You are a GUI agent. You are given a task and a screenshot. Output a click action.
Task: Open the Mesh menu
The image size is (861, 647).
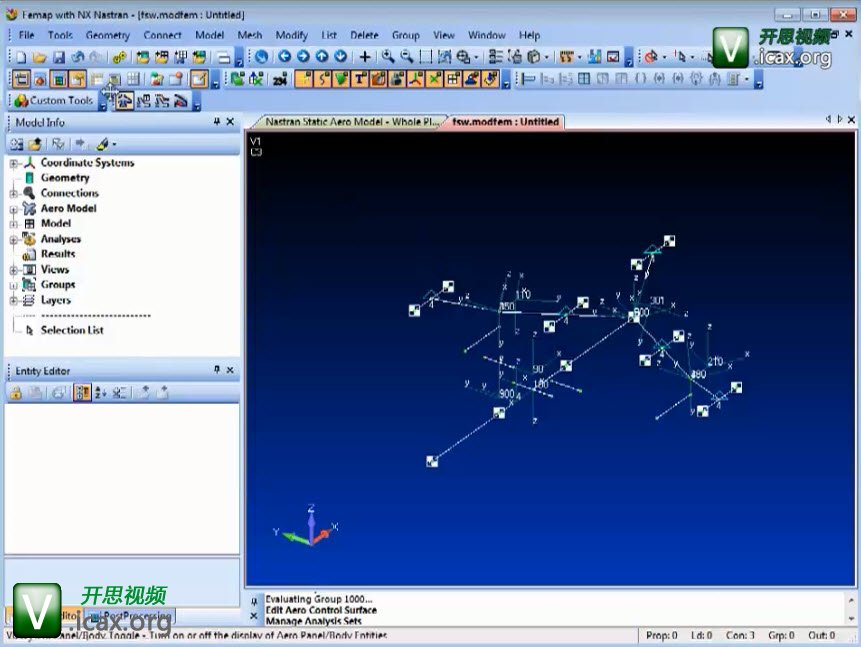[249, 35]
